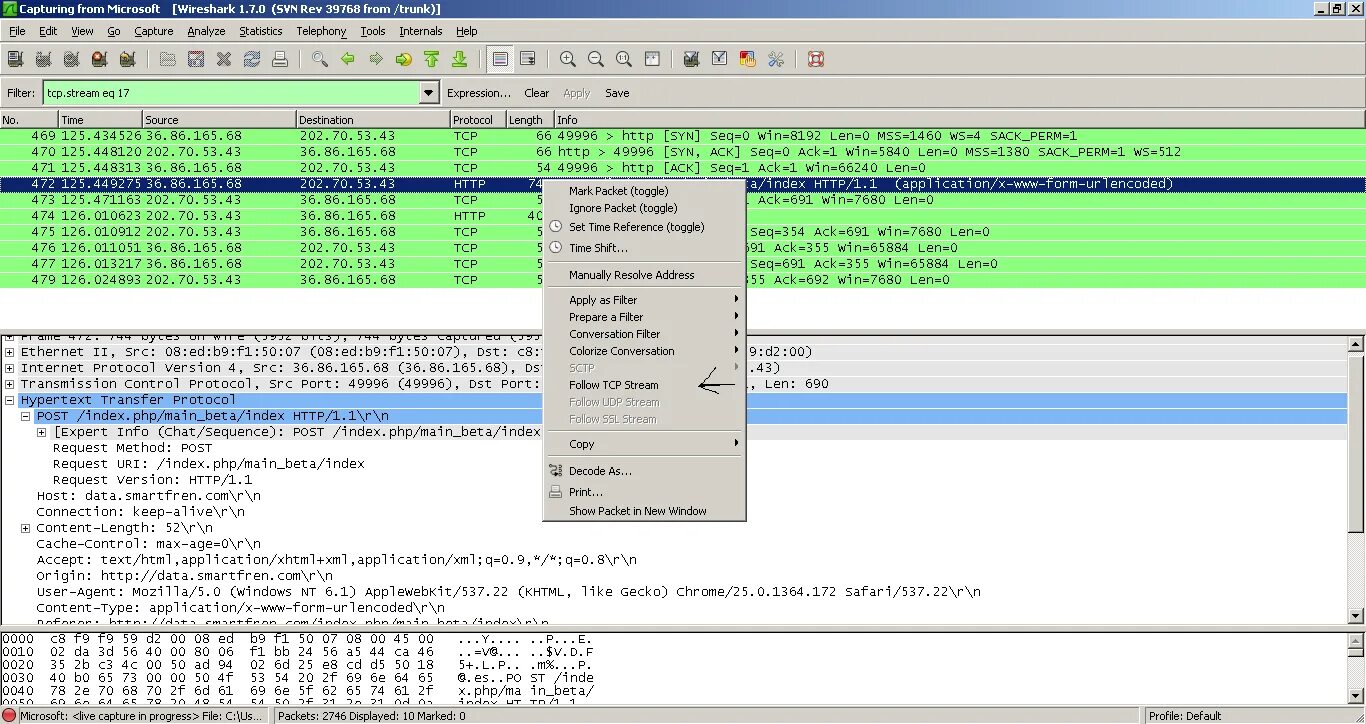Clear the display filter
Viewport: 1366px width, 724px height.
537,93
